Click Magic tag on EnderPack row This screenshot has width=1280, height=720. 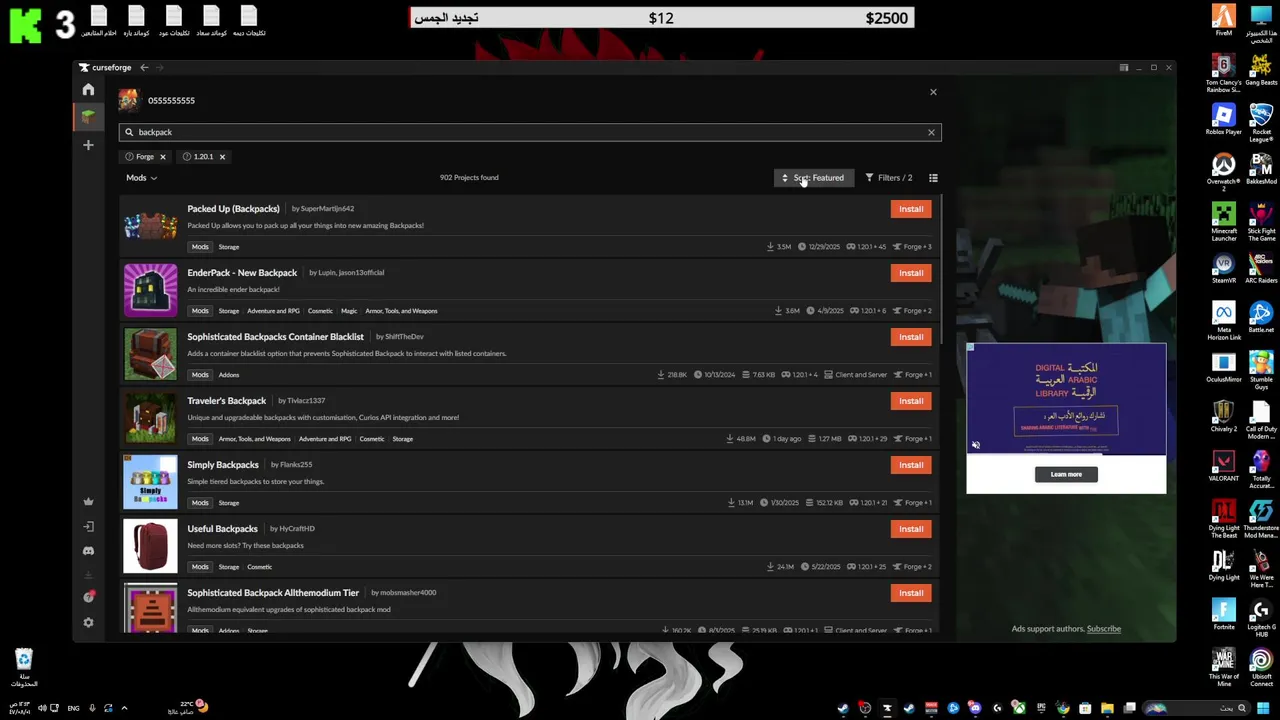pos(349,311)
